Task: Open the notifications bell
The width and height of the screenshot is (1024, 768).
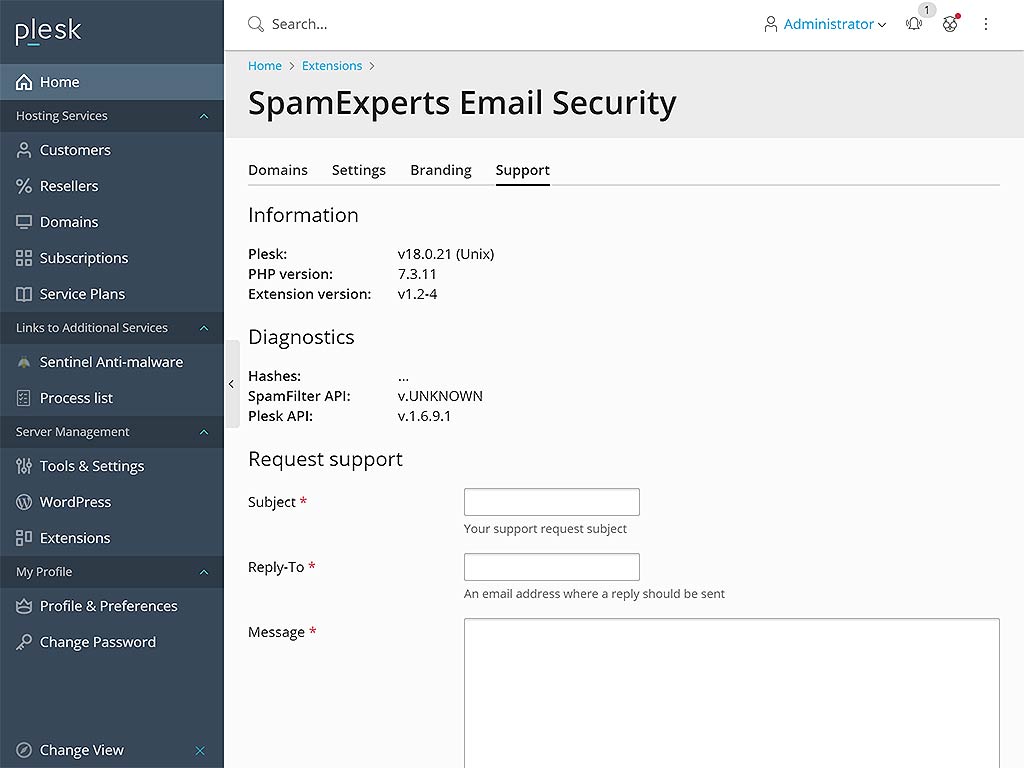Action: click(913, 24)
